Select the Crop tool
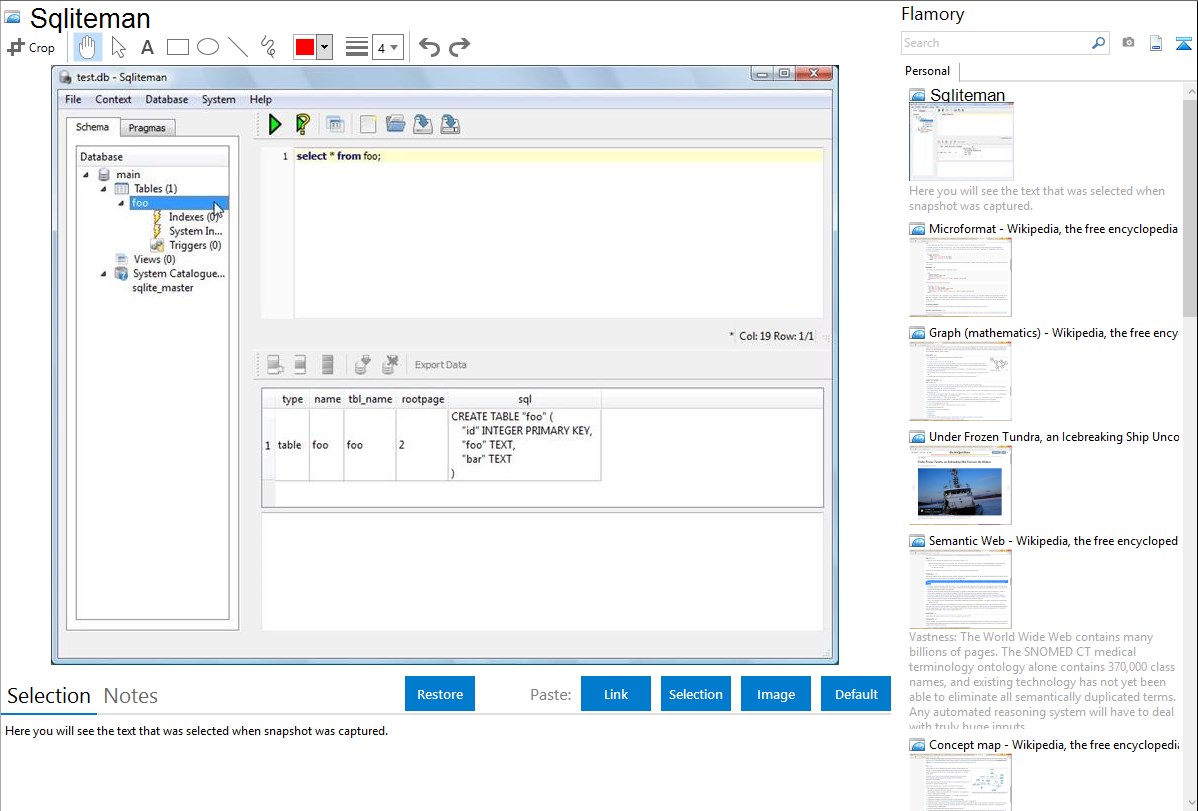Viewport: 1198px width, 811px height. coord(31,47)
